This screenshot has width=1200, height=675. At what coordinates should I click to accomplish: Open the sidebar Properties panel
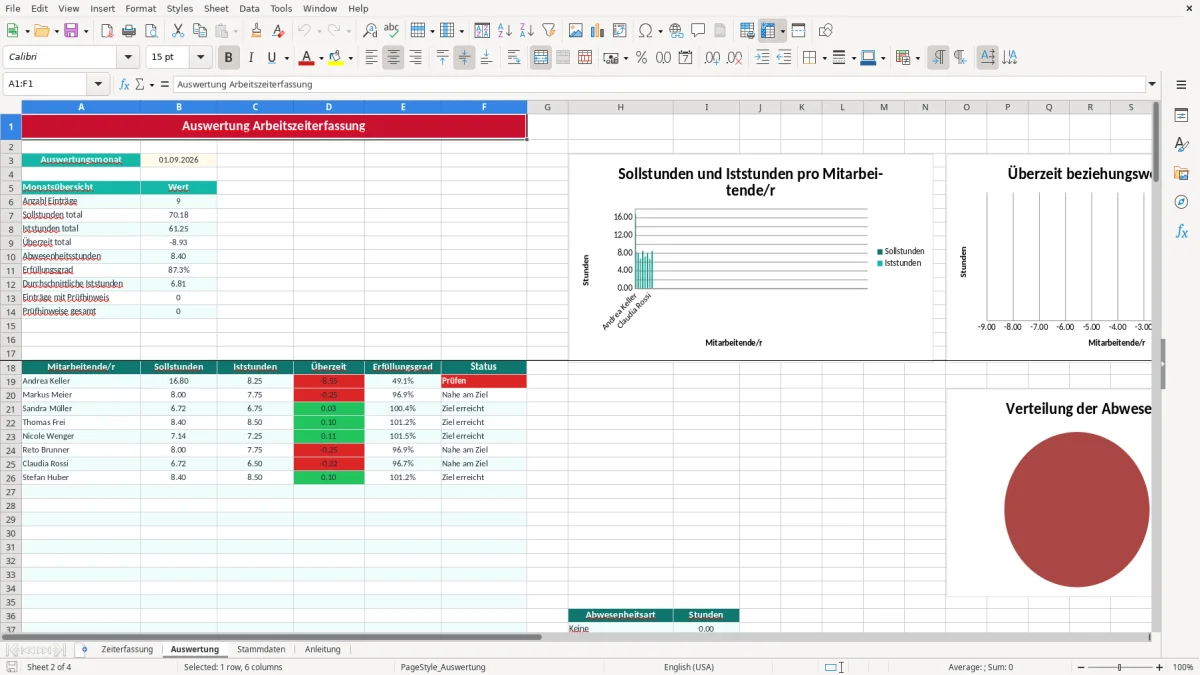(x=1181, y=116)
